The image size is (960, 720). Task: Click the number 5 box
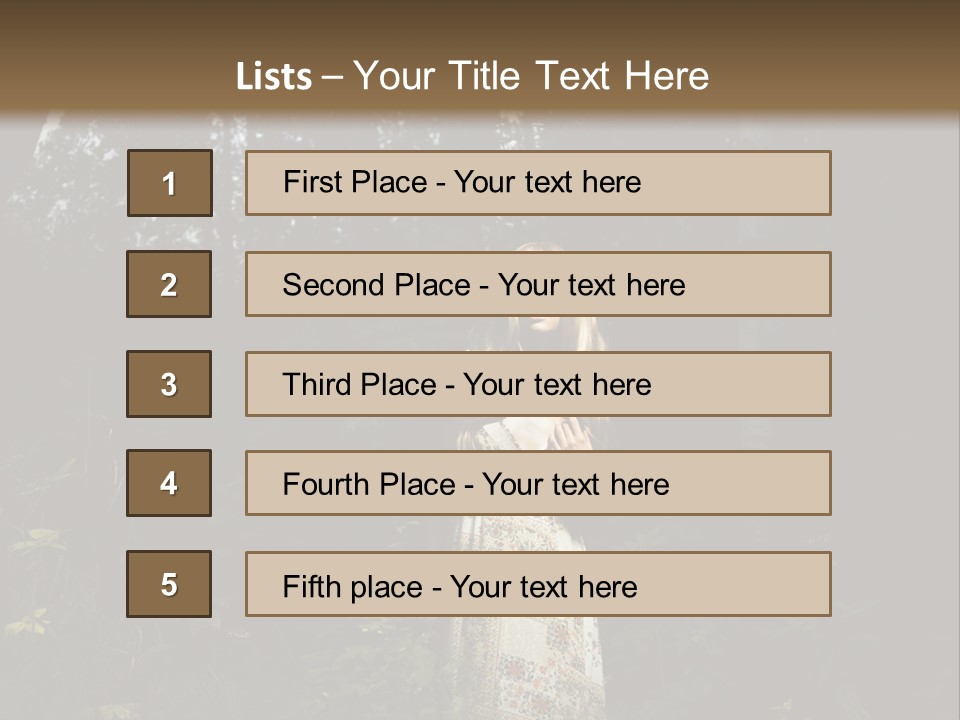(169, 583)
